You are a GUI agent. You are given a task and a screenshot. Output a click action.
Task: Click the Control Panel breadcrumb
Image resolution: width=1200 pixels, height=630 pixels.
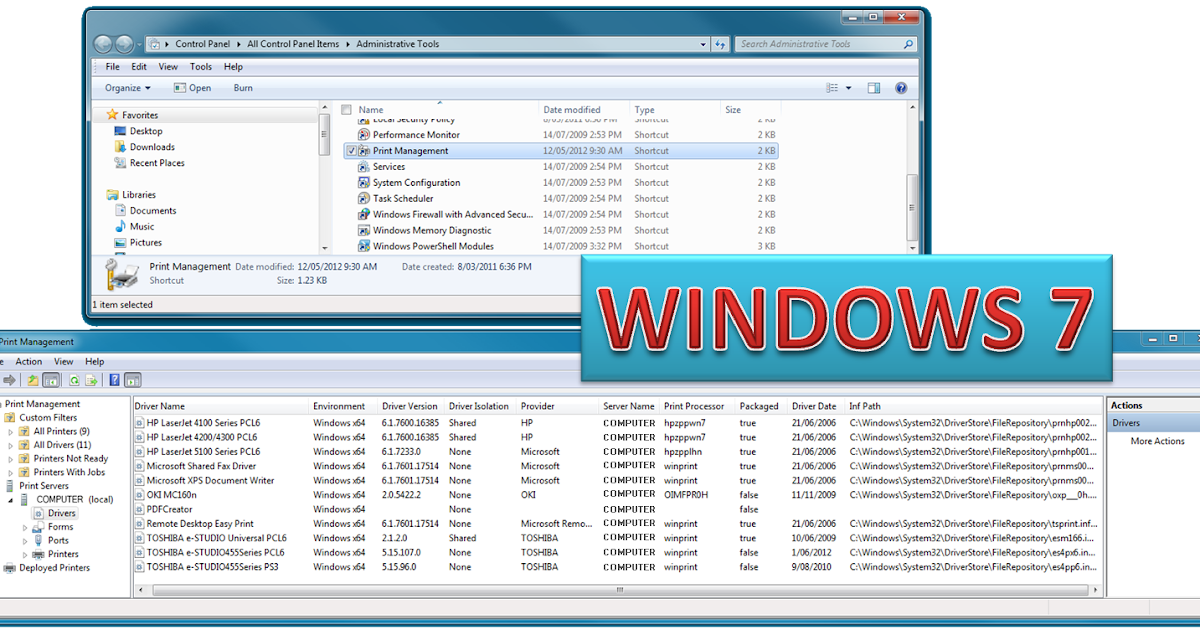(x=205, y=44)
